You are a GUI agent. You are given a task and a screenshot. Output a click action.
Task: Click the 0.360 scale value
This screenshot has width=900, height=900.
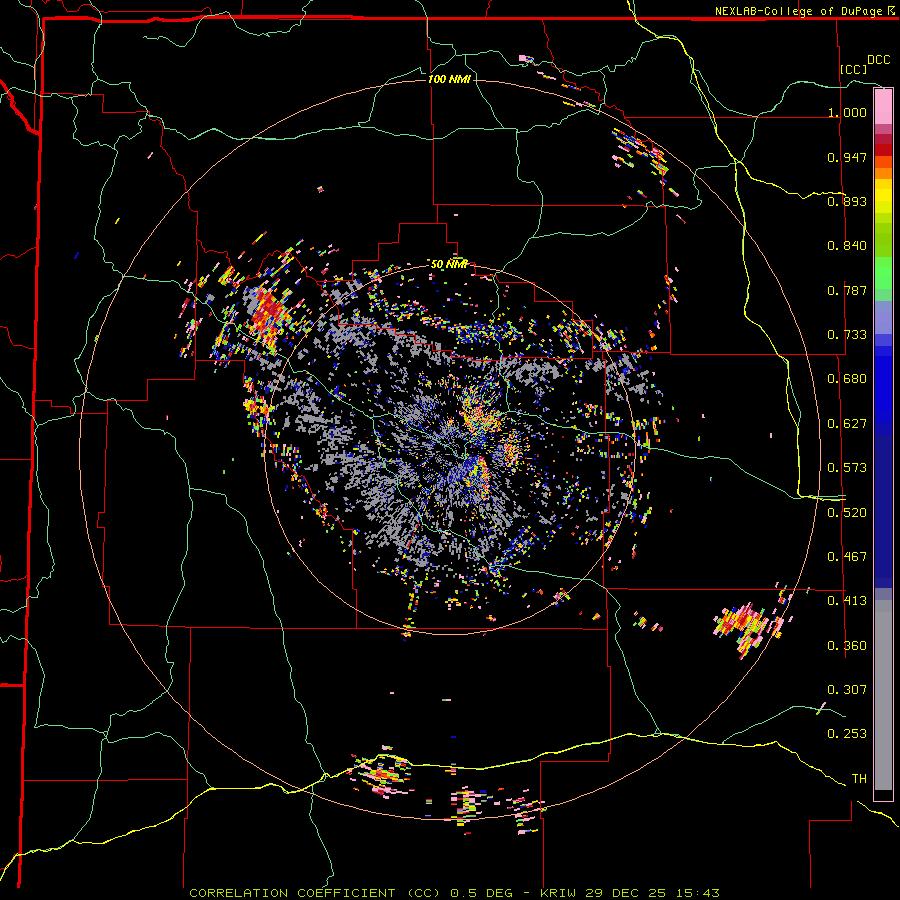(847, 646)
